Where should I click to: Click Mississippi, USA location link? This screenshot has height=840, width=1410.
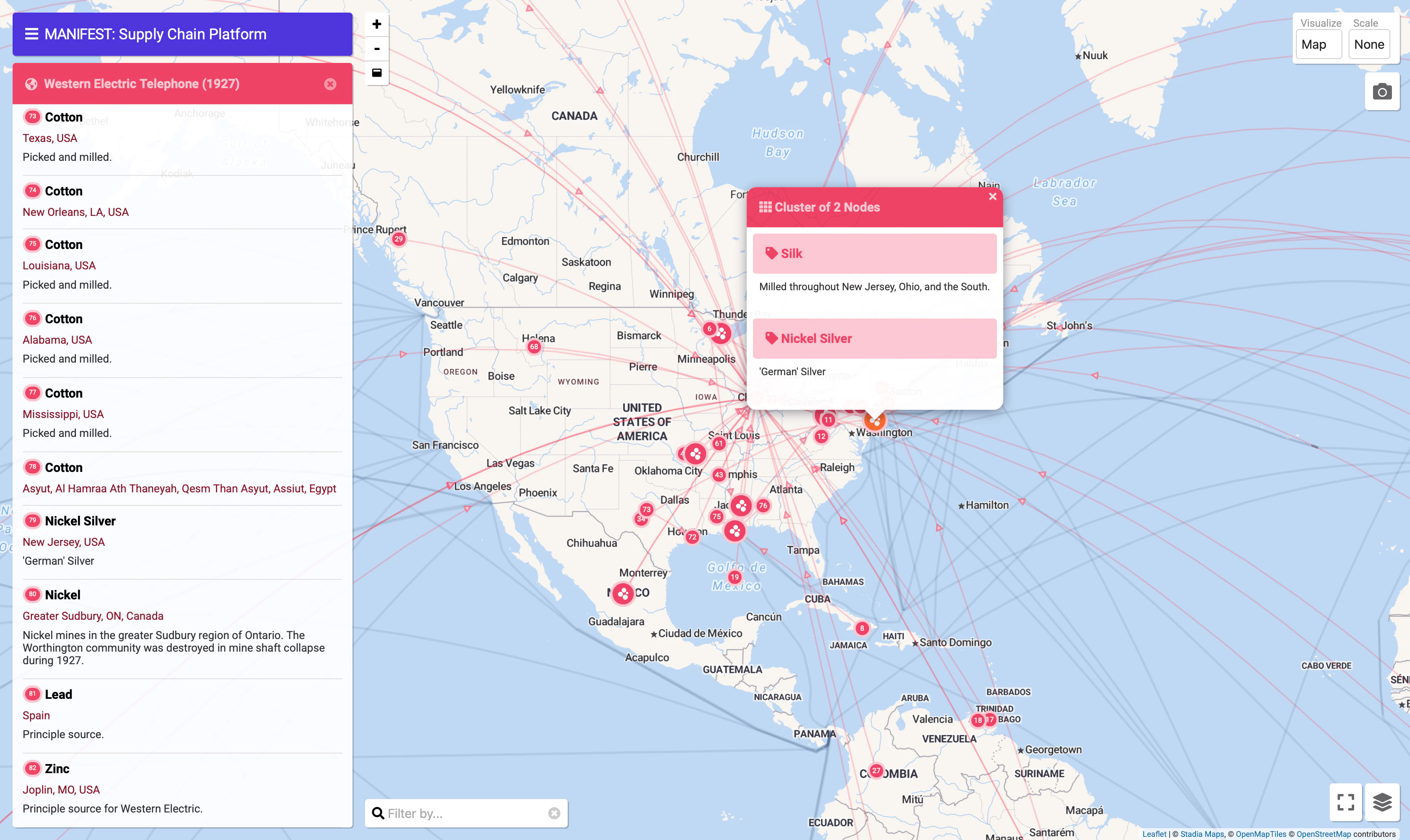(63, 414)
